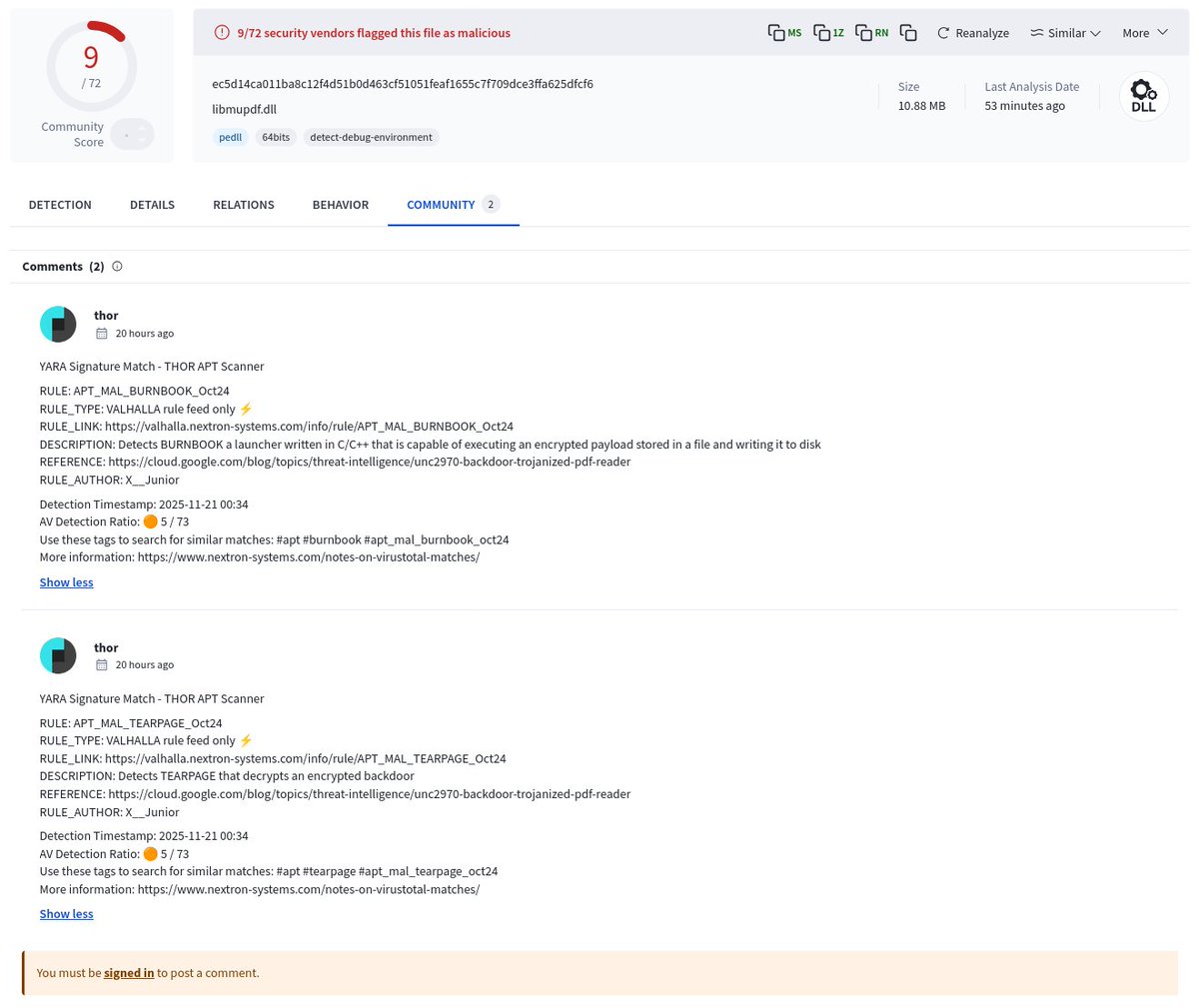Viewport: 1199px width, 1008px height.
Task: Select the BEHAVIOR tab
Action: pyautogui.click(x=341, y=205)
